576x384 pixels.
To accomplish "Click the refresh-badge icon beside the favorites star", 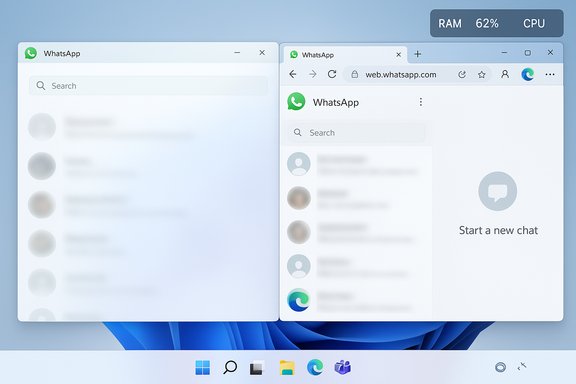I will [x=462, y=75].
